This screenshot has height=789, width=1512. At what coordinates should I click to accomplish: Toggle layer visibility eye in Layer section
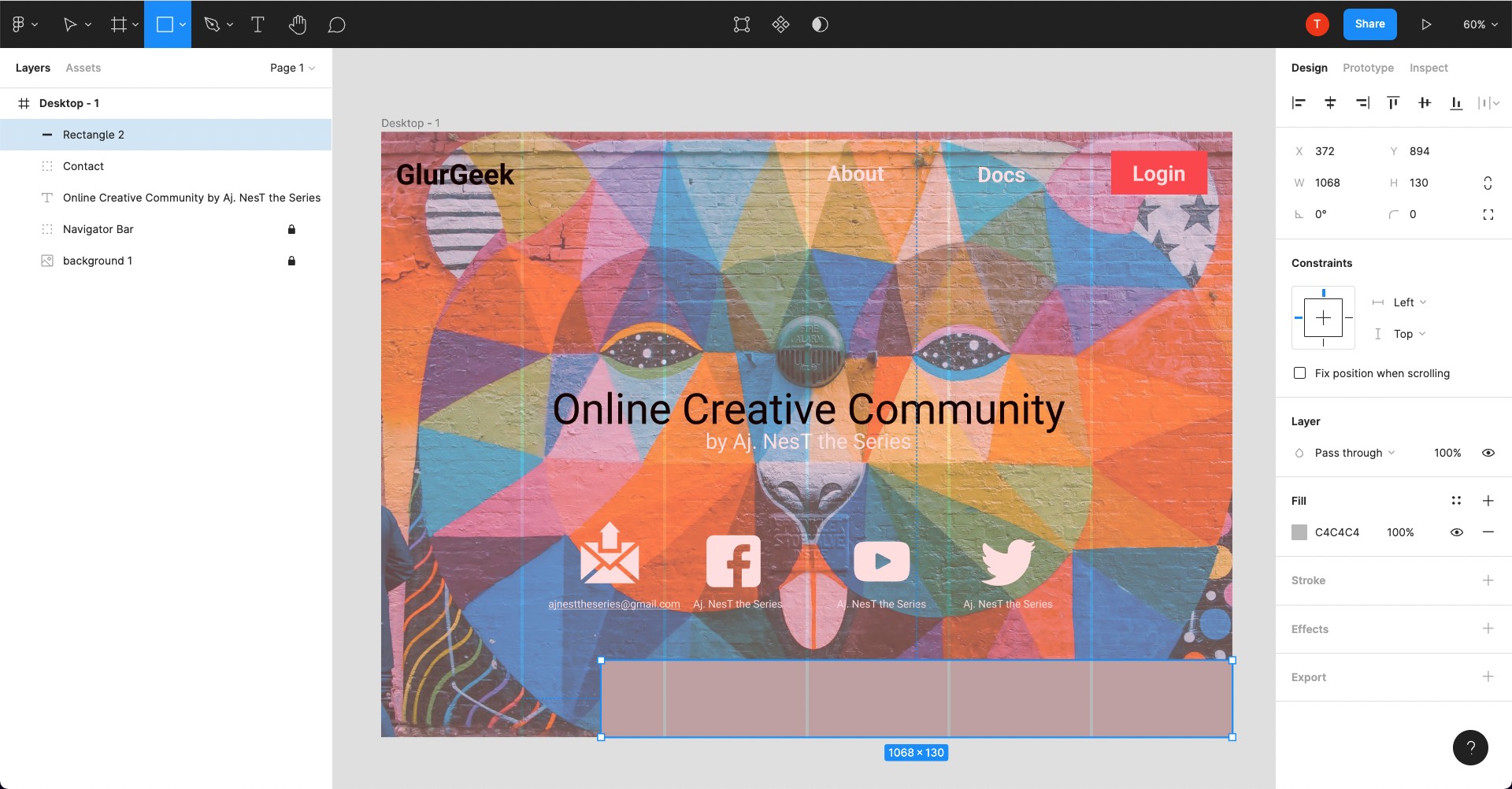click(1488, 453)
